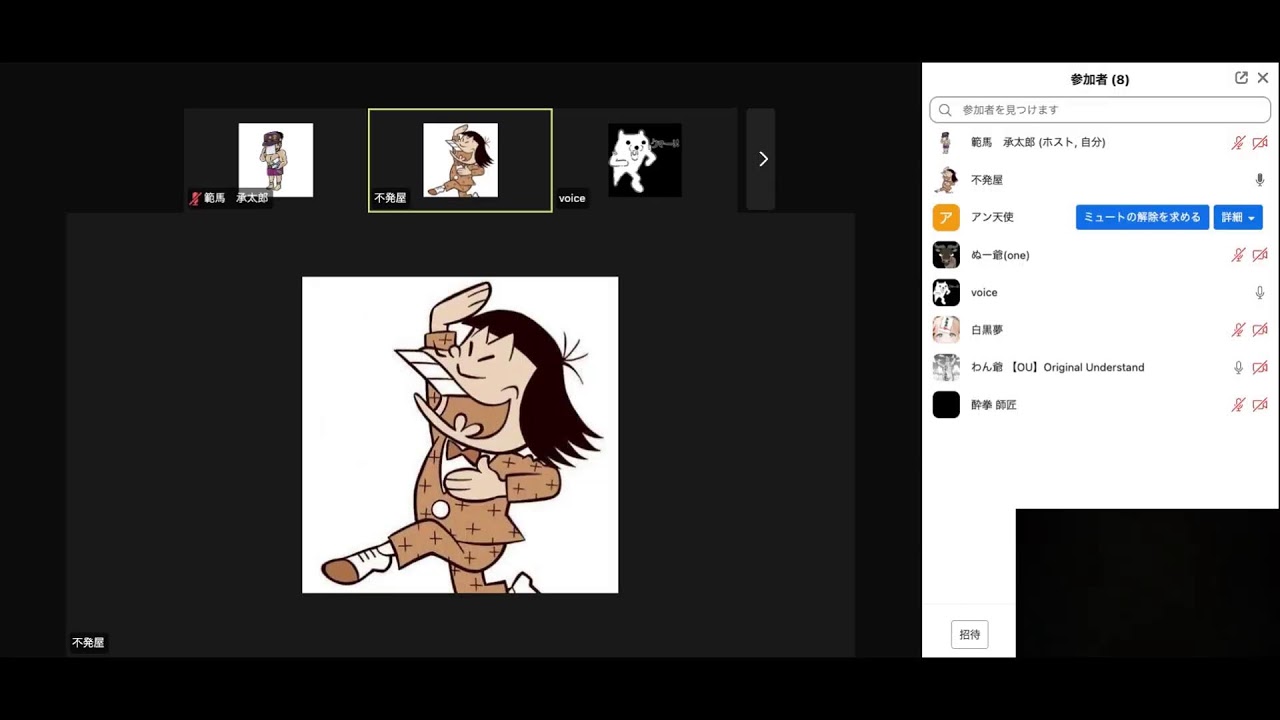
Task: Select the voice video thumbnail
Action: click(x=645, y=160)
